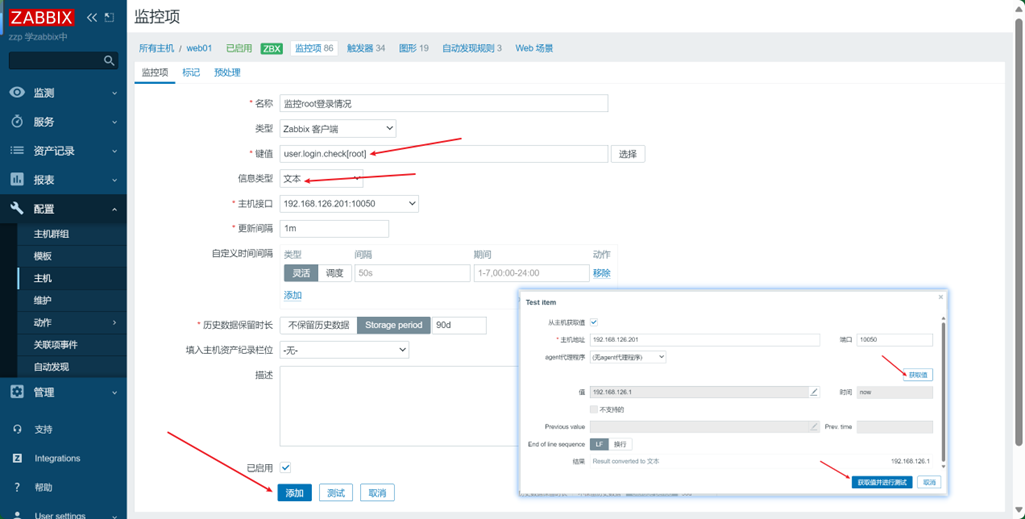
Task: Open the 类型 dropdown showing Zabbix 客户端
Action: tap(337, 129)
